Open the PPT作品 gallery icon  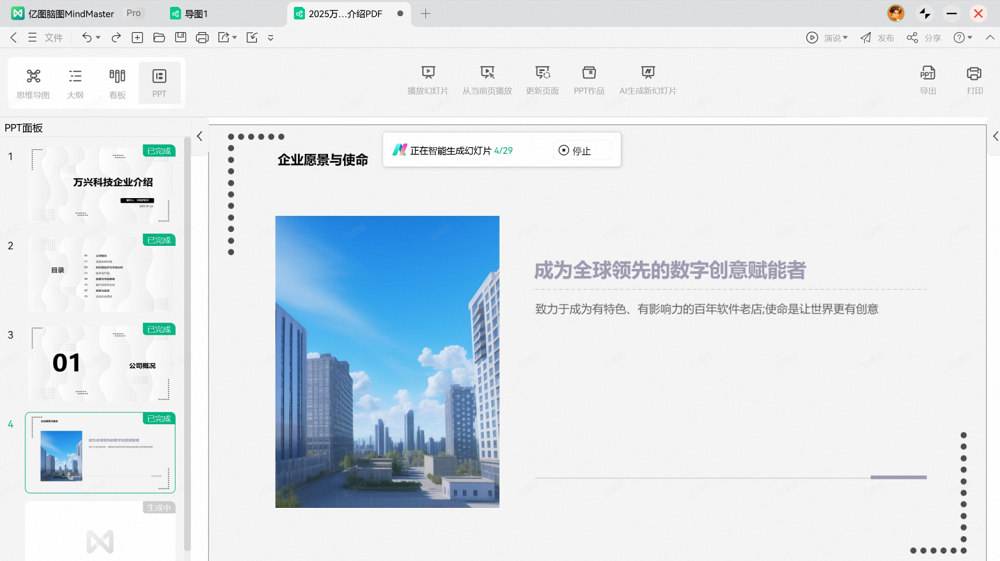click(x=589, y=74)
